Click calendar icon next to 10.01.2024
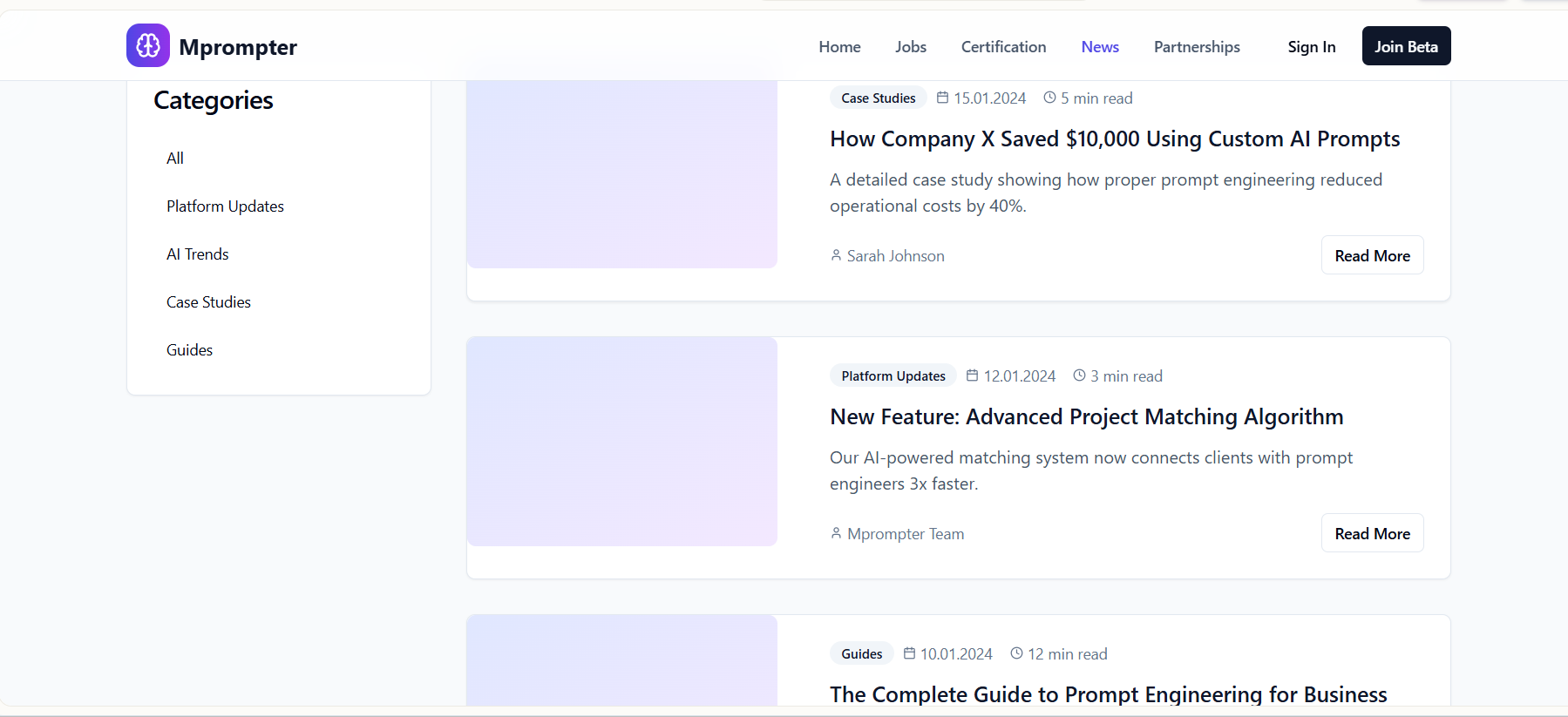 909,653
